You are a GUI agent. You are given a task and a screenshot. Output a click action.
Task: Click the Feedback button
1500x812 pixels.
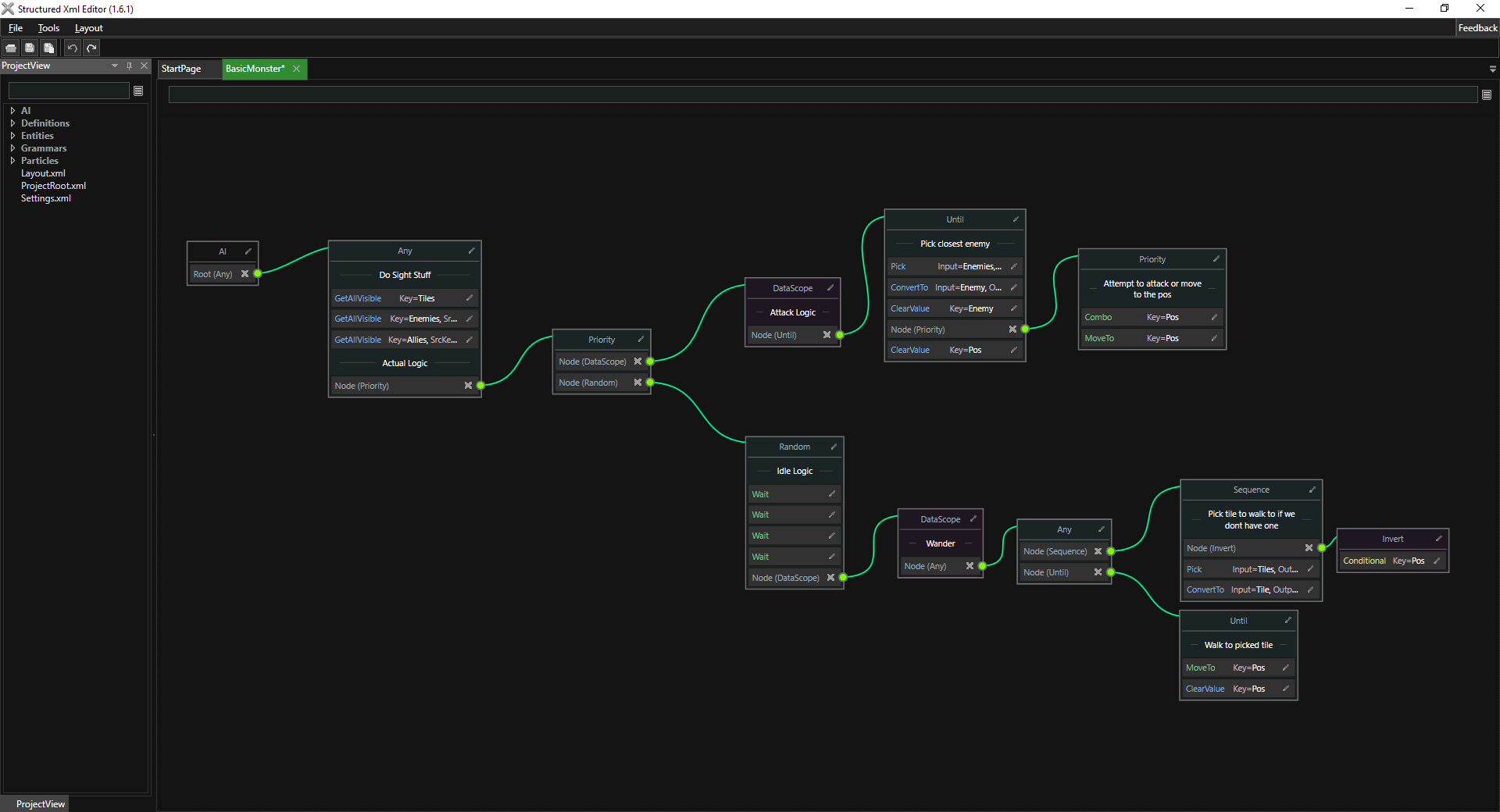pos(1477,28)
